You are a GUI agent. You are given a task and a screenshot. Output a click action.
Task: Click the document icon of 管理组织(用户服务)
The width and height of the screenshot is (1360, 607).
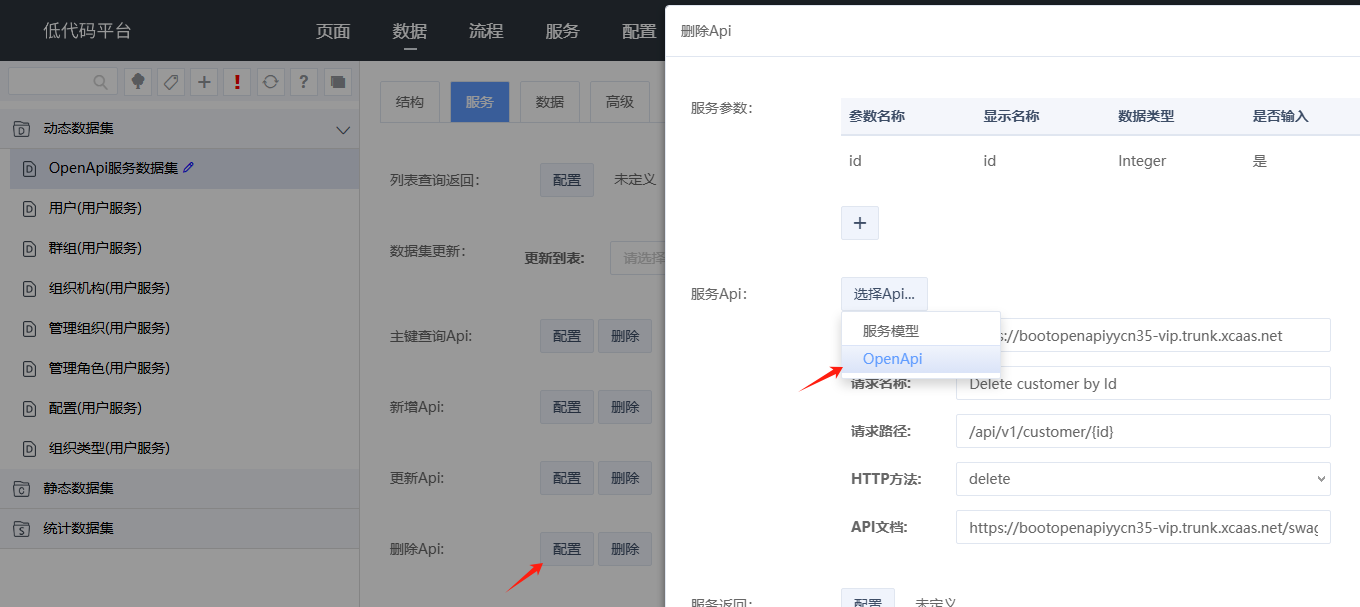29,329
